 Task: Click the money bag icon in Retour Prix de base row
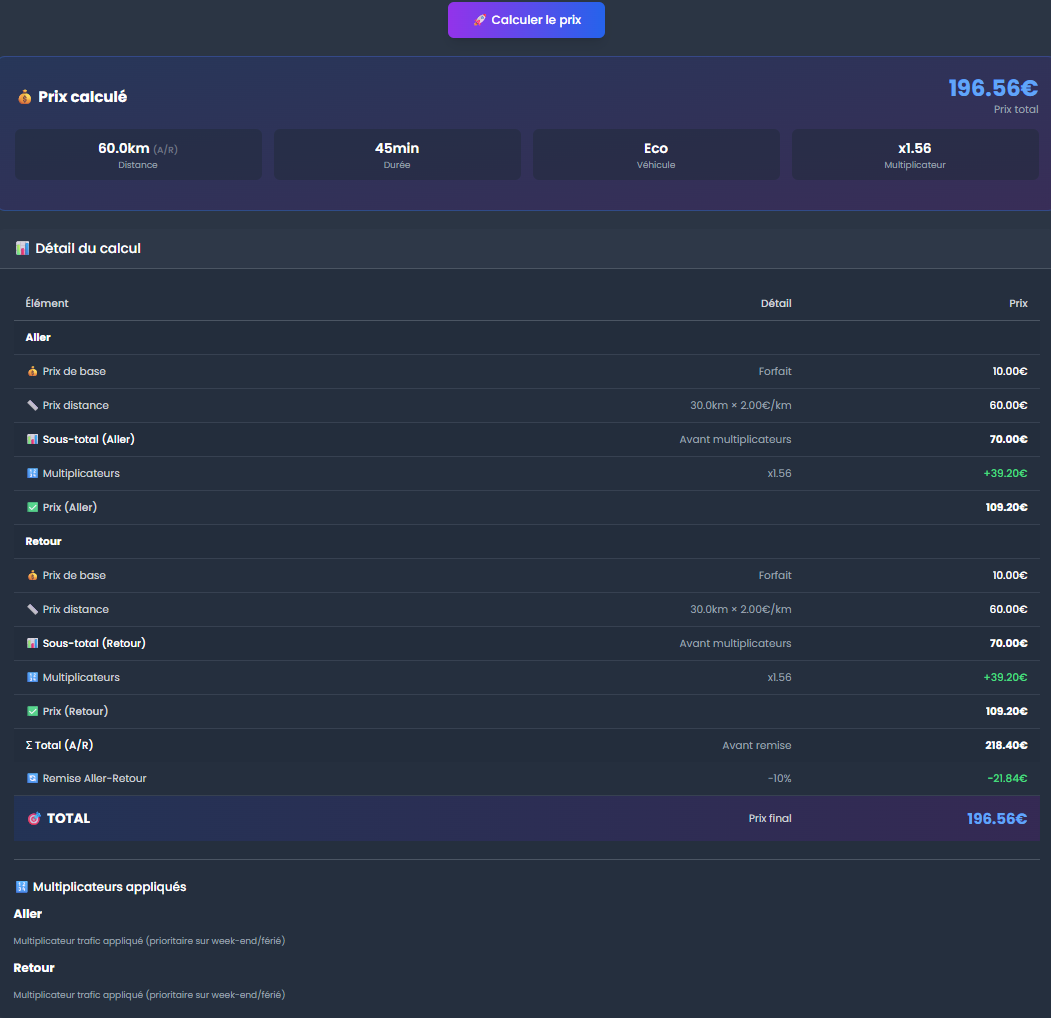pos(32,575)
